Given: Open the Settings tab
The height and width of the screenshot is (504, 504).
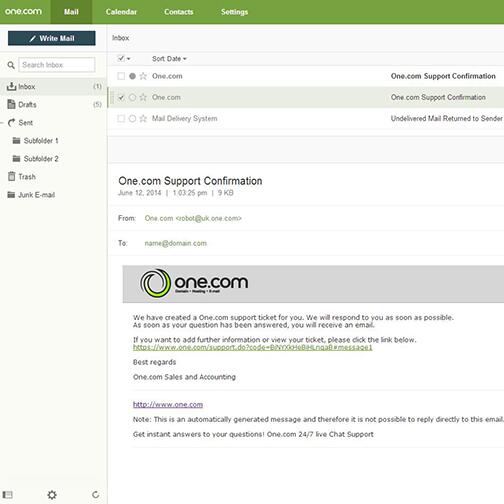Looking at the screenshot, I should (234, 12).
